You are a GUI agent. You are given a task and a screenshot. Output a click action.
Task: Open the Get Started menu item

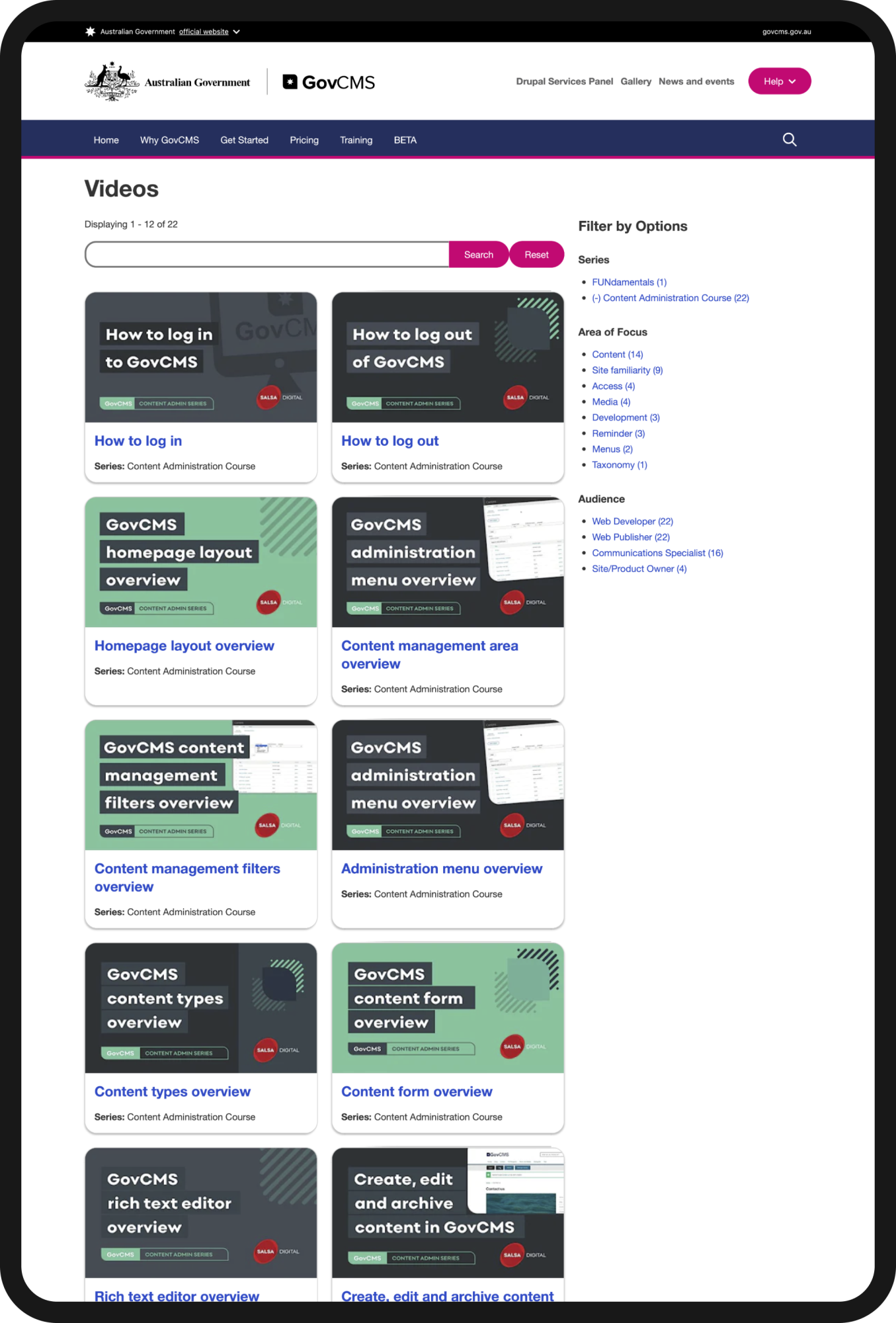coord(245,140)
